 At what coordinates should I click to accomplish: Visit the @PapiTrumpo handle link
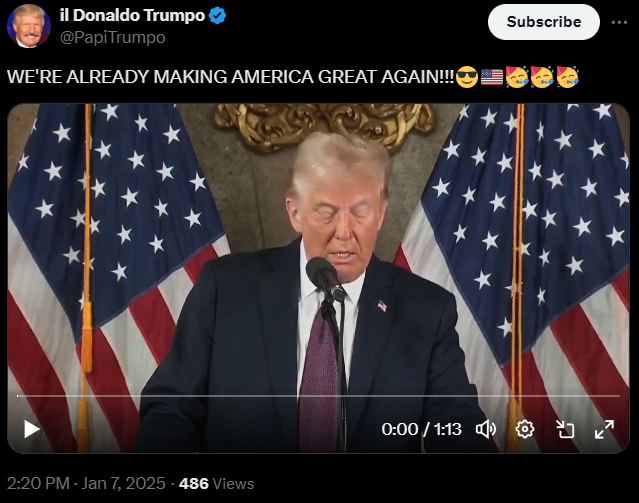coord(112,37)
